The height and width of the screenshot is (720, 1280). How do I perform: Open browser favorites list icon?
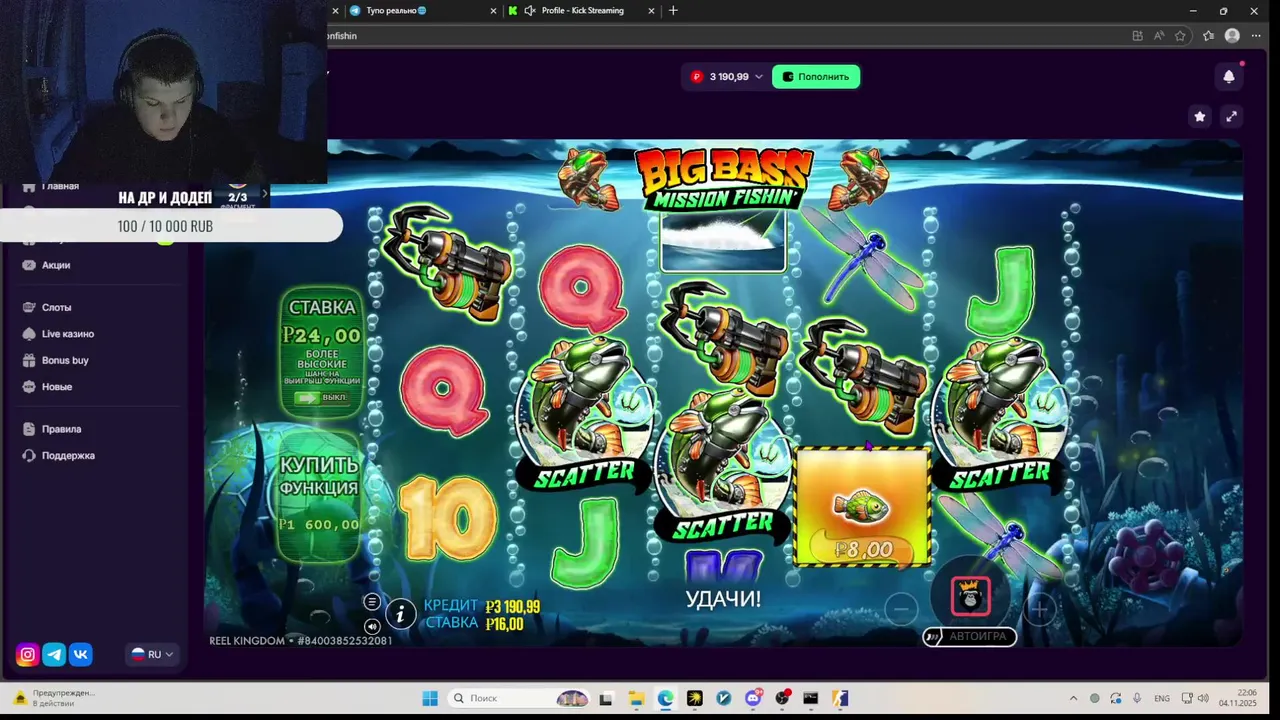pos(1208,36)
